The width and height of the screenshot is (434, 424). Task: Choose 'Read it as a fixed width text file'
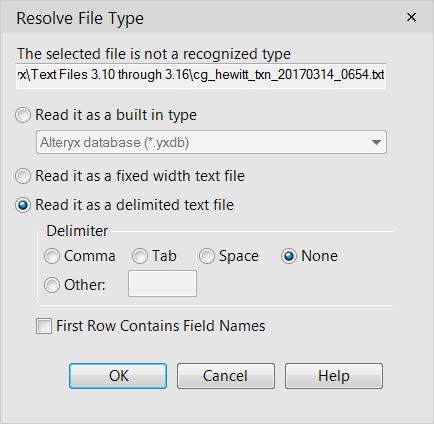[x=23, y=176]
